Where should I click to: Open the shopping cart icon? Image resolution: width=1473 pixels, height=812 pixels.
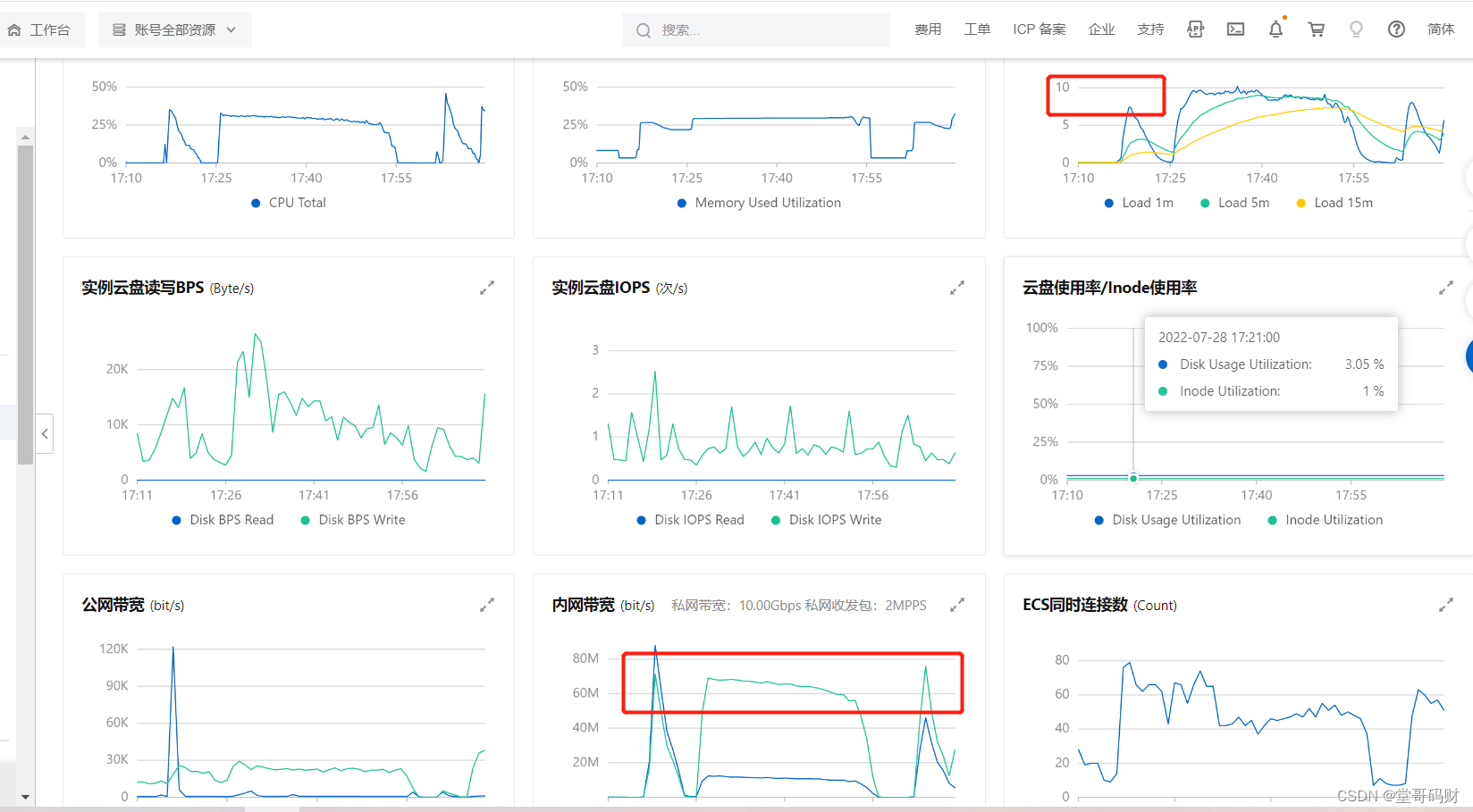tap(1316, 29)
